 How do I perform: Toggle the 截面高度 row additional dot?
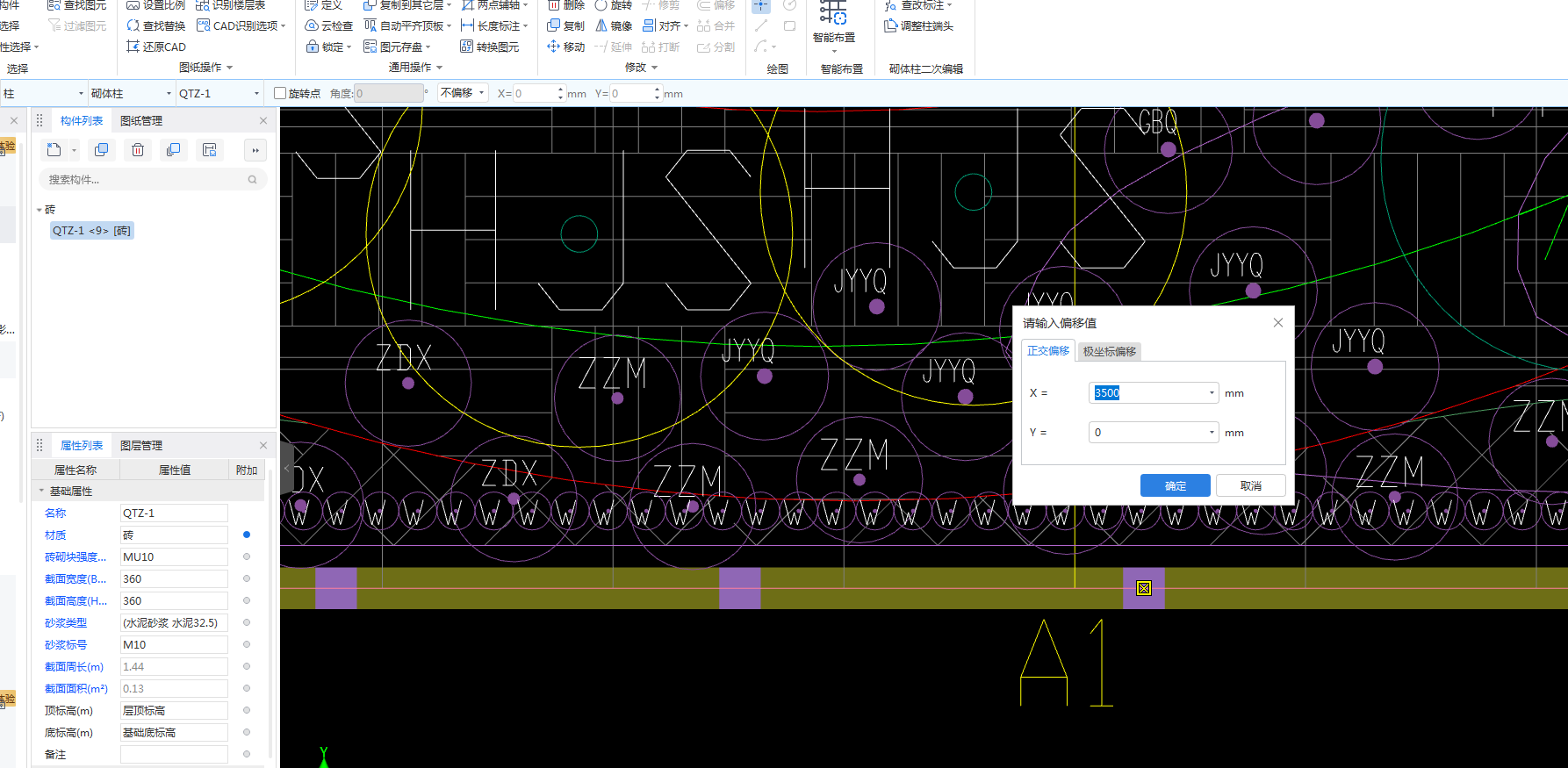coord(247,600)
